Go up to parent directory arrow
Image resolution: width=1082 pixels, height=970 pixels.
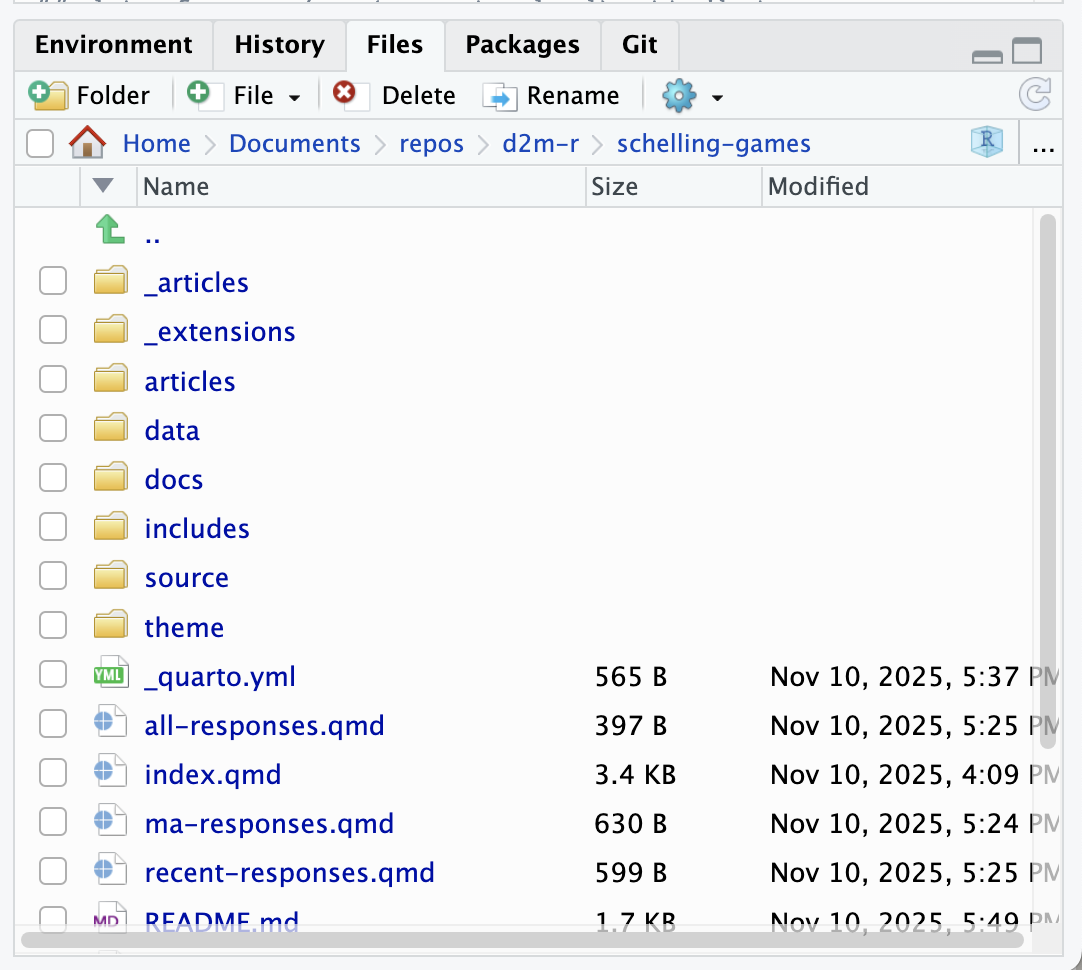coord(110,232)
